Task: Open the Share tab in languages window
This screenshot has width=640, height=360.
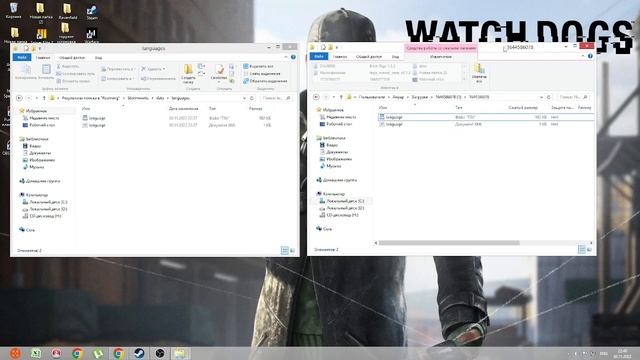Action: (72, 58)
